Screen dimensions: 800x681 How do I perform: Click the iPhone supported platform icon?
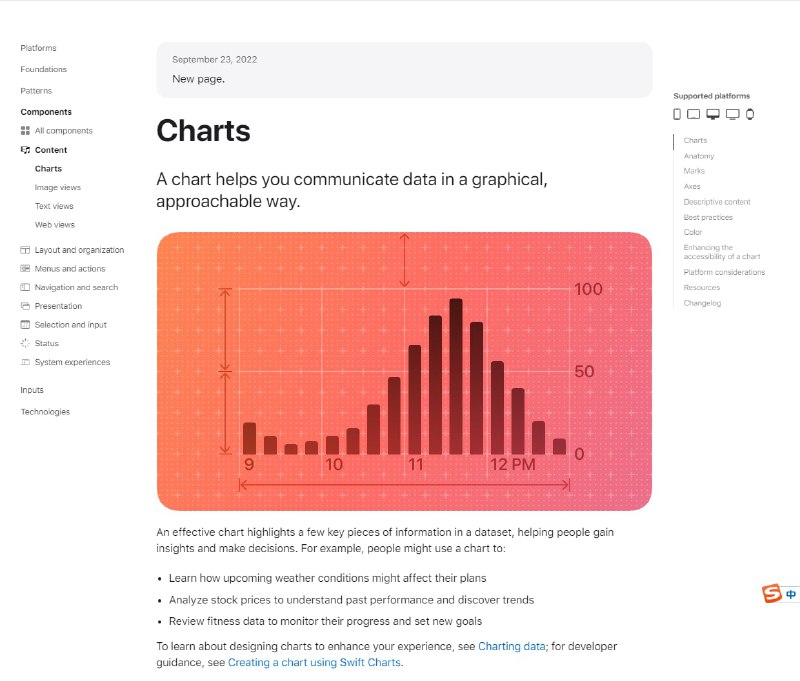coord(677,114)
